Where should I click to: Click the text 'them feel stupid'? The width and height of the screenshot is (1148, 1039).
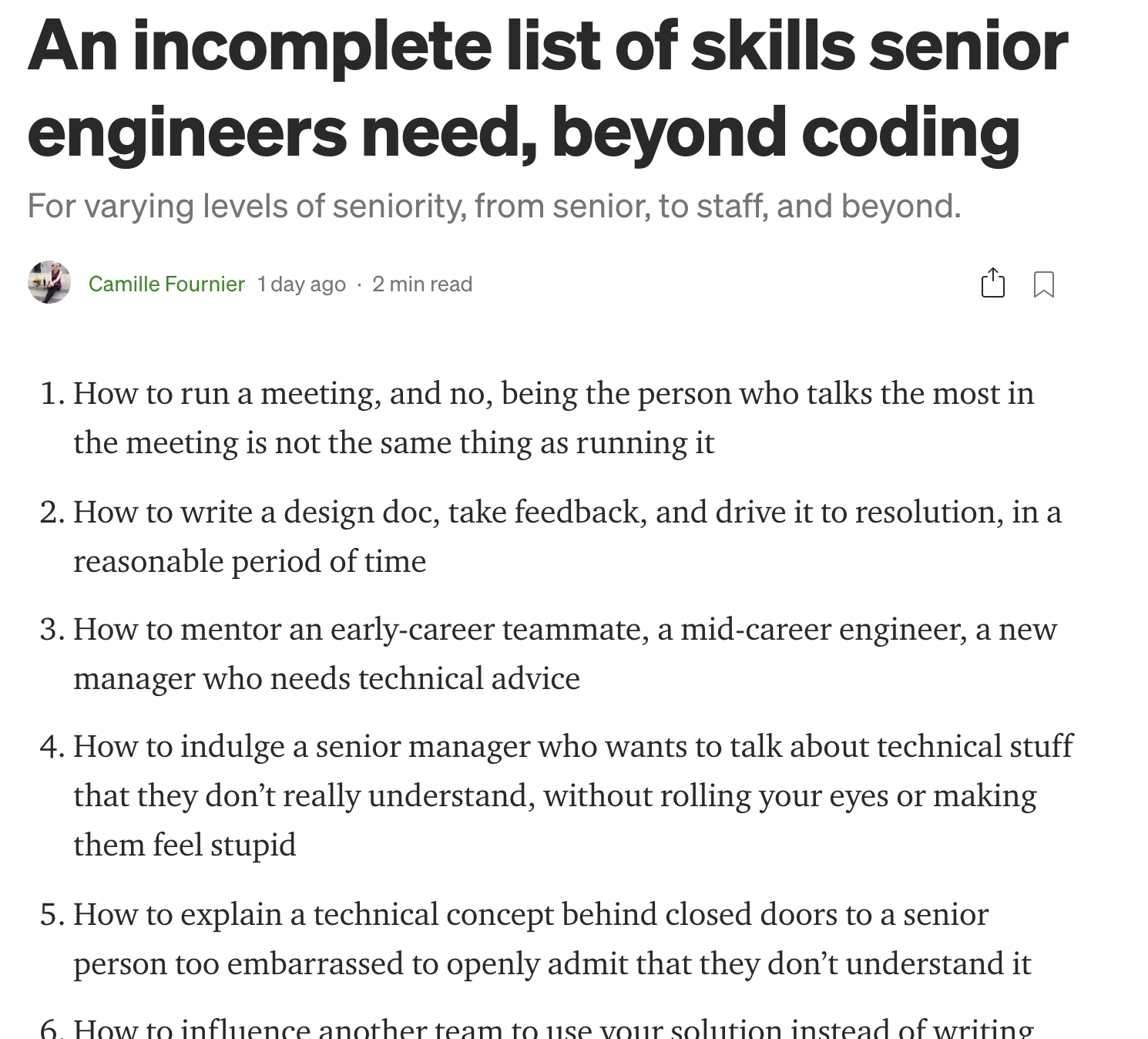coord(185,845)
